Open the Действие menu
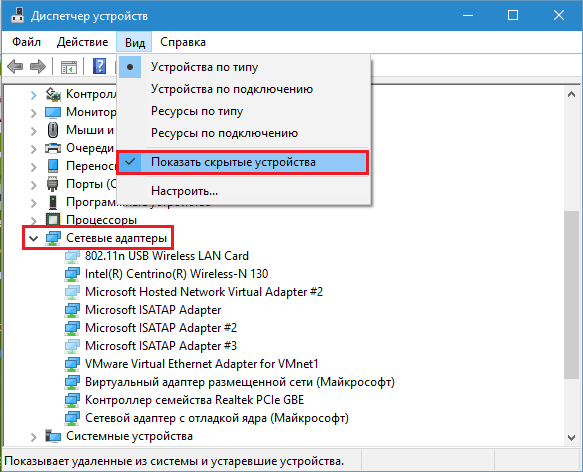Viewport: 583px width, 472px height. (x=83, y=42)
